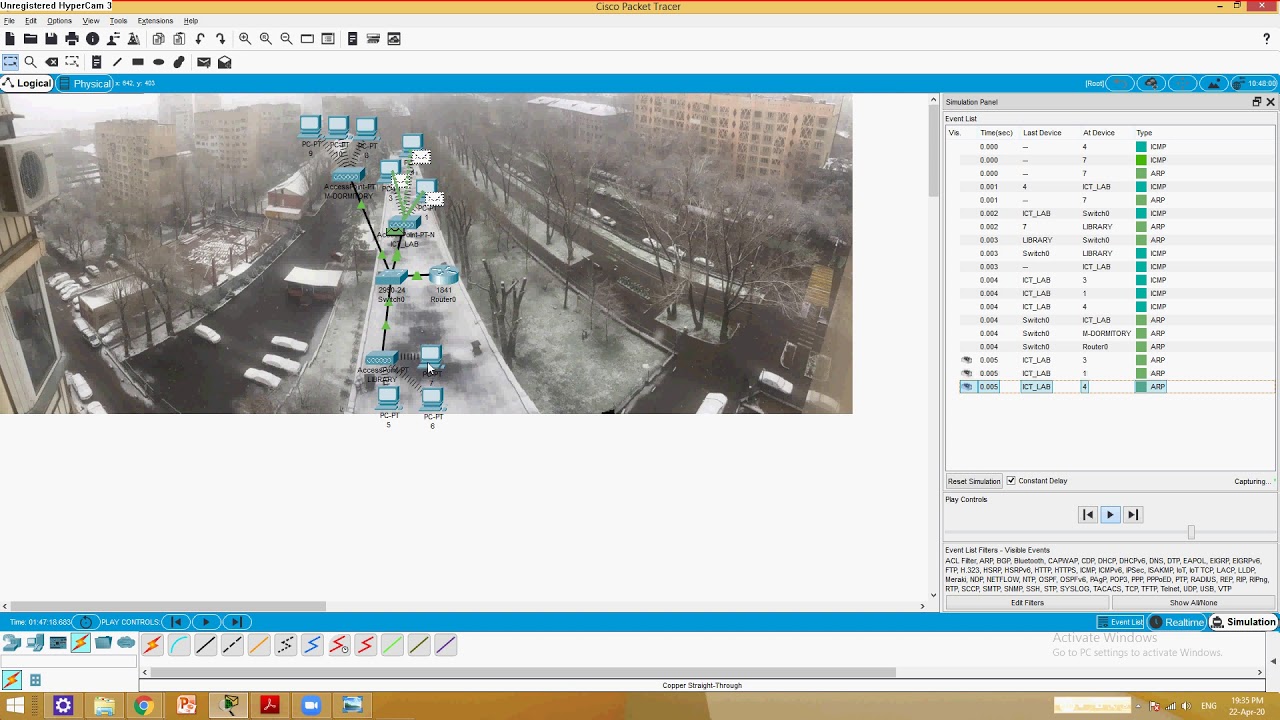1280x720 pixels.
Task: Click the Paste icon in toolbar
Action: click(179, 39)
